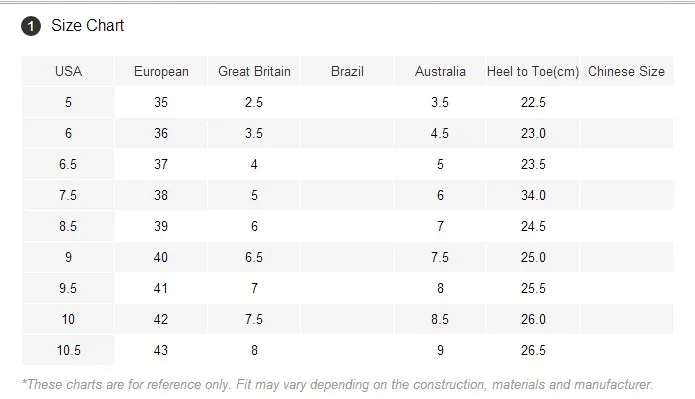
Task: Click the European column header
Action: tap(161, 71)
